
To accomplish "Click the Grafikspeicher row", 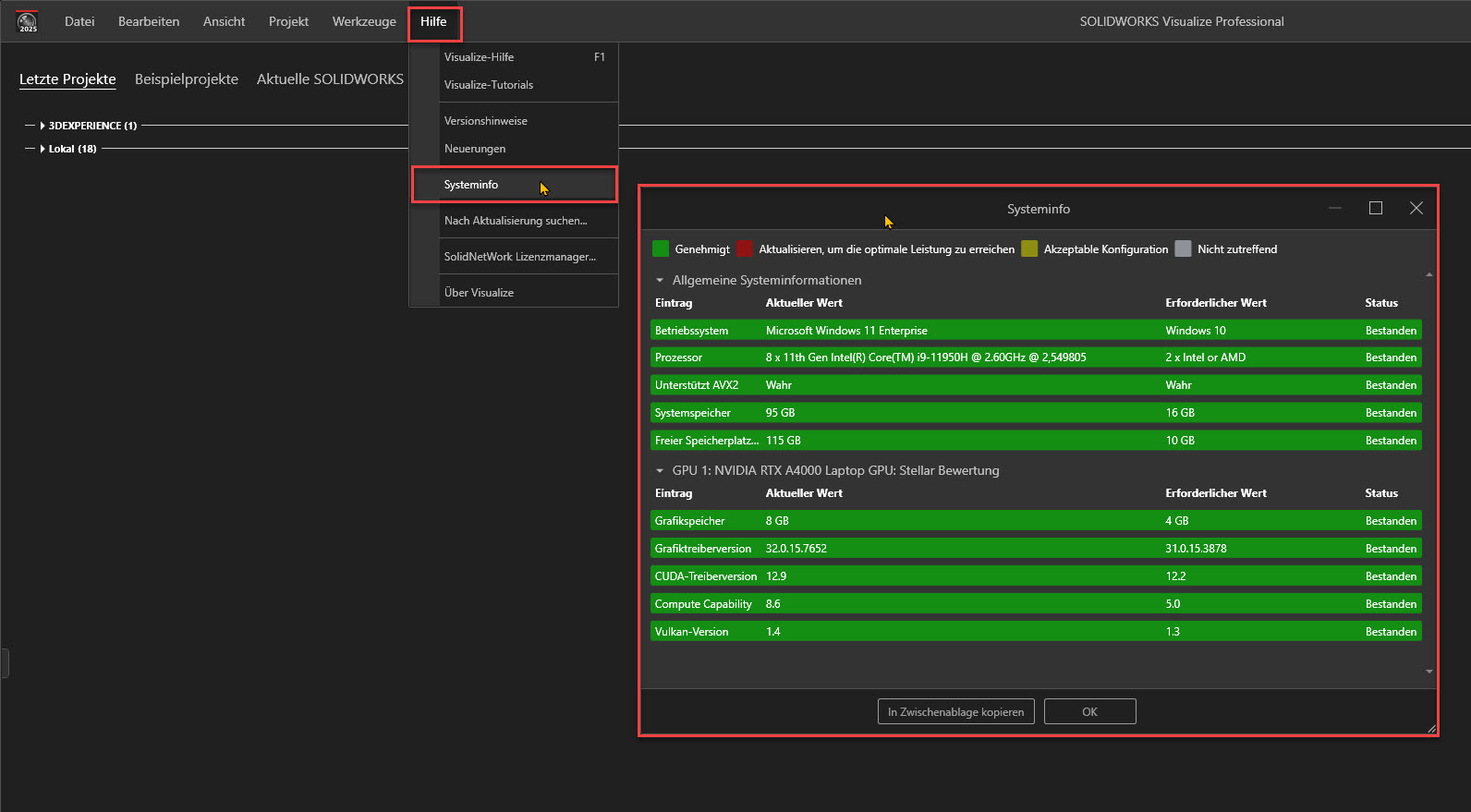I will pos(1036,521).
